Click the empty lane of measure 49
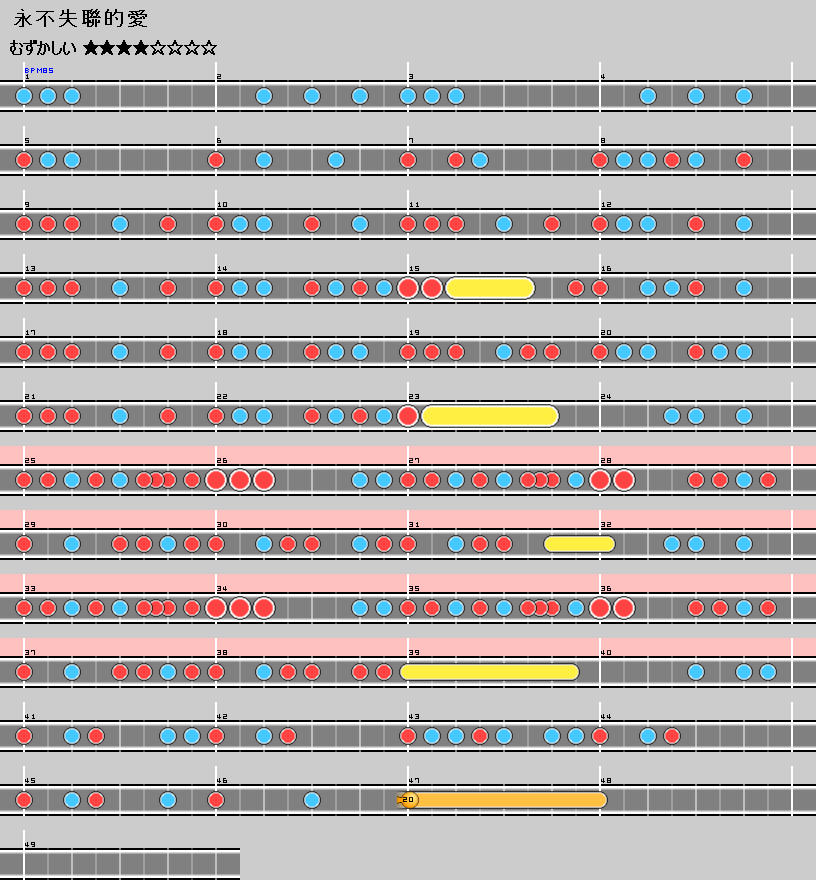This screenshot has width=816, height=880. click(130, 864)
